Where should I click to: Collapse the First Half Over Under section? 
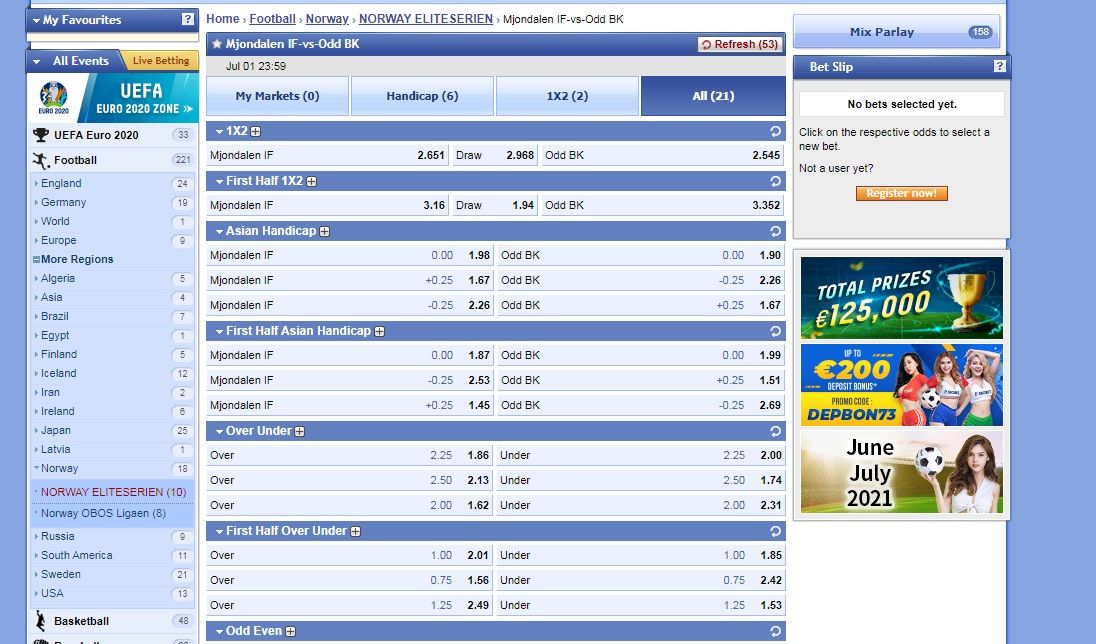pyautogui.click(x=218, y=531)
